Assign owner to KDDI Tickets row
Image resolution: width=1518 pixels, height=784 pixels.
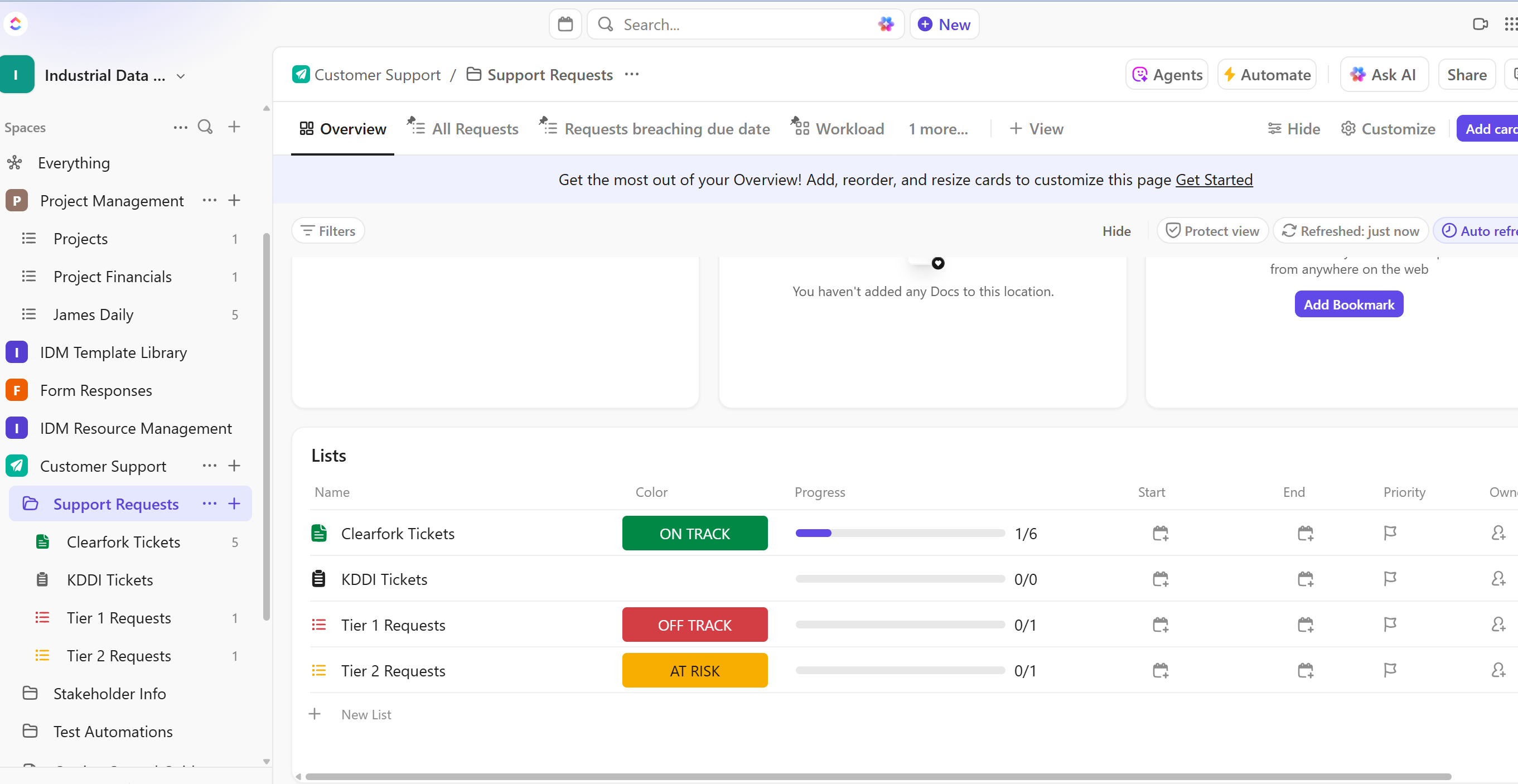(1497, 579)
